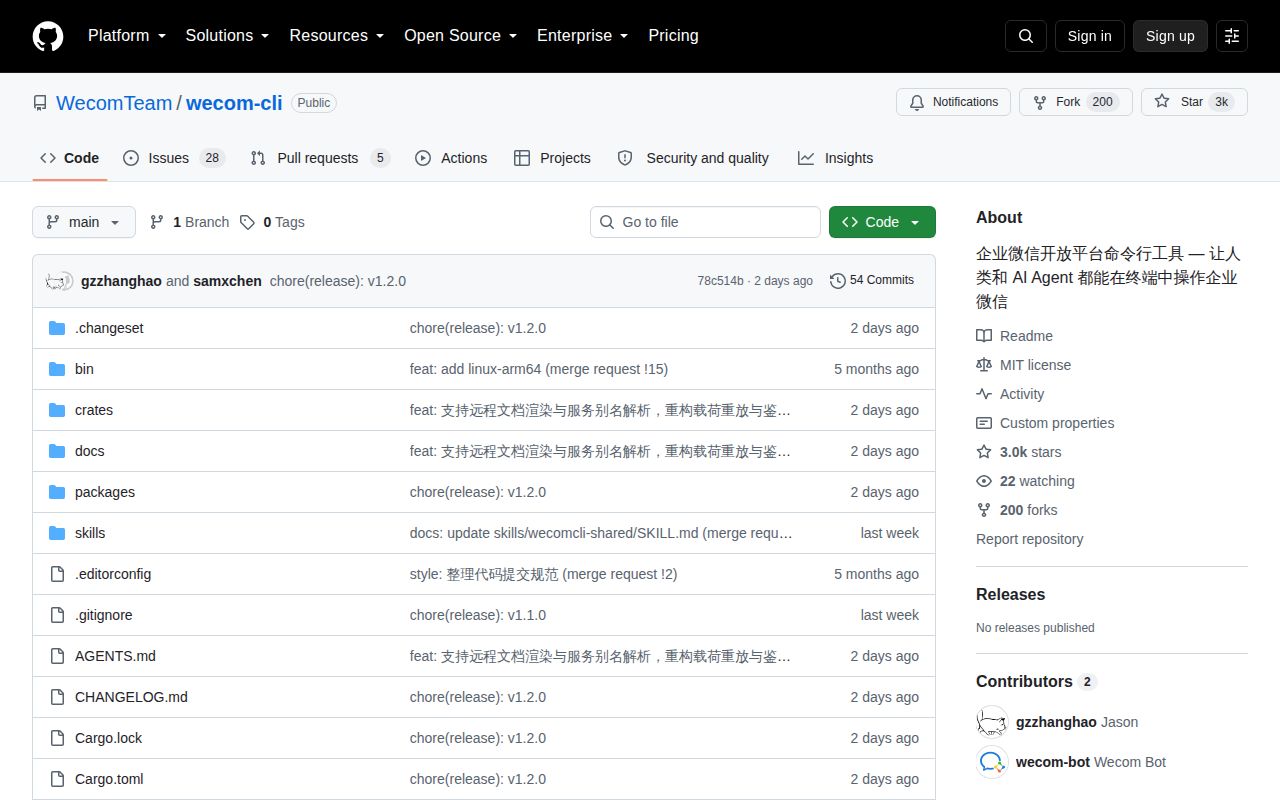
Task: Select the Code tab
Action: (70, 158)
